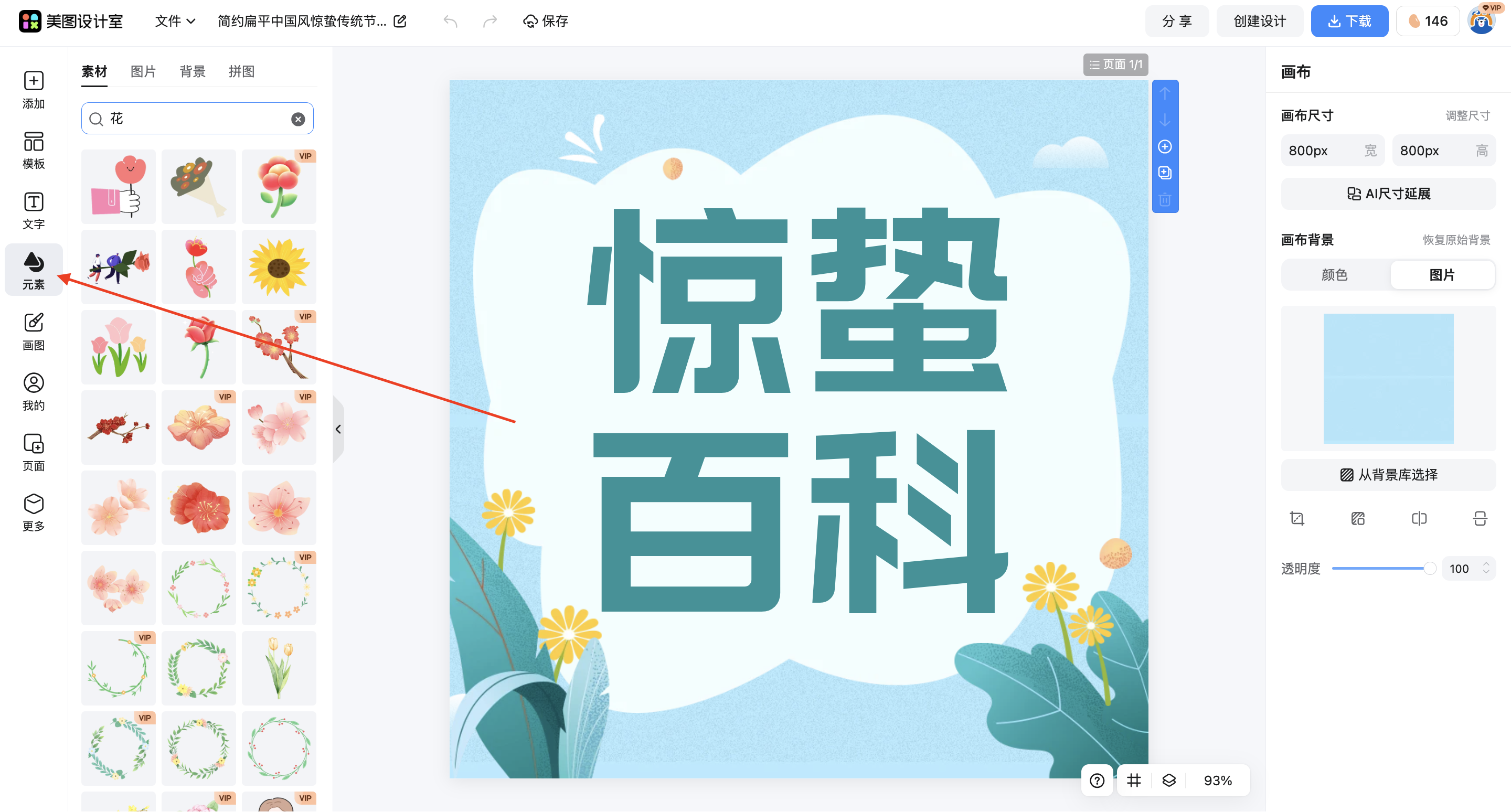This screenshot has height=812, width=1511.
Task: Switch to the 拼图 (Collage) tab
Action: (x=241, y=71)
